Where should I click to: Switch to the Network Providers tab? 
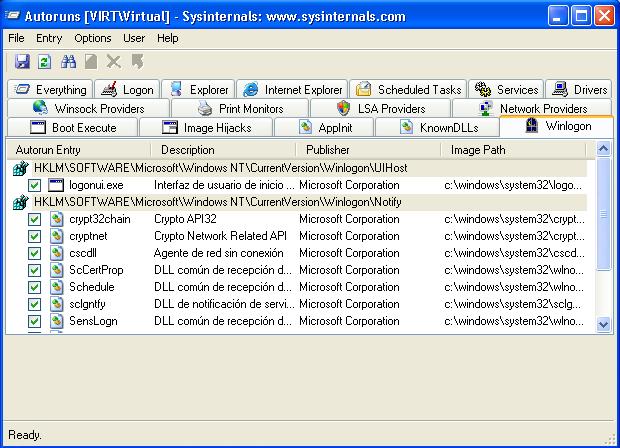[x=532, y=108]
